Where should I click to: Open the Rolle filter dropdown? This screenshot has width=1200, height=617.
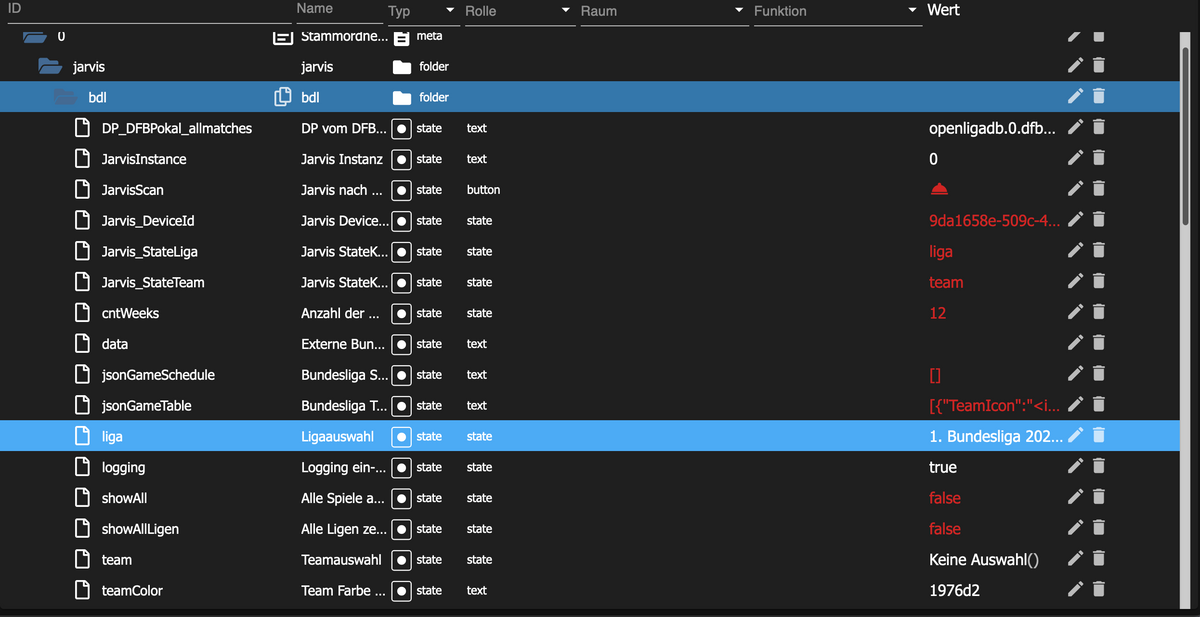click(x=519, y=11)
